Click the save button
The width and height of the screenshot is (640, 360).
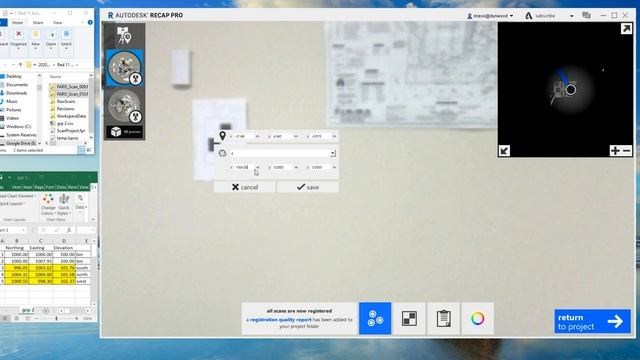click(x=308, y=187)
